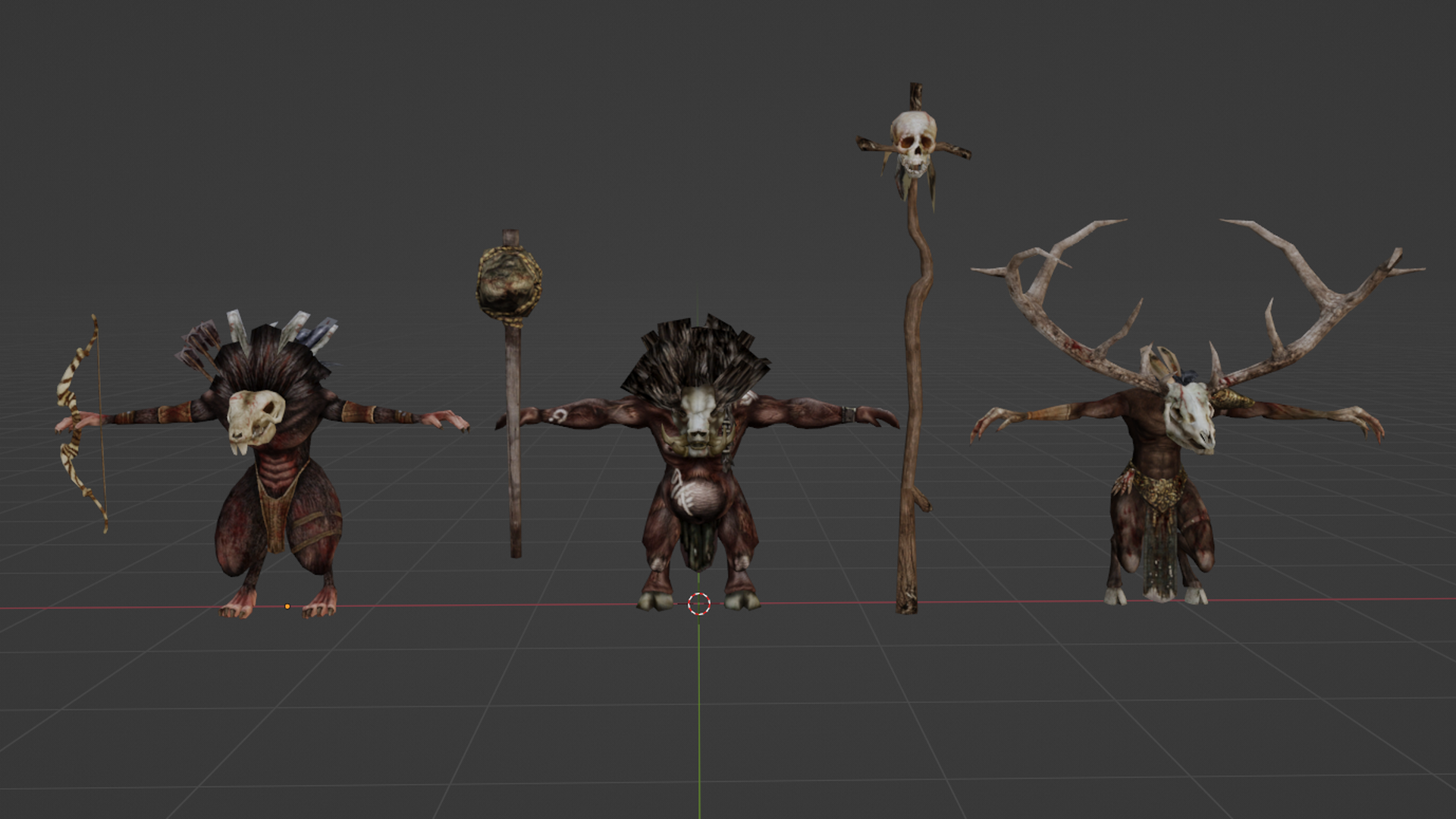Select the middle pot-bellied creature model

[x=698, y=463]
